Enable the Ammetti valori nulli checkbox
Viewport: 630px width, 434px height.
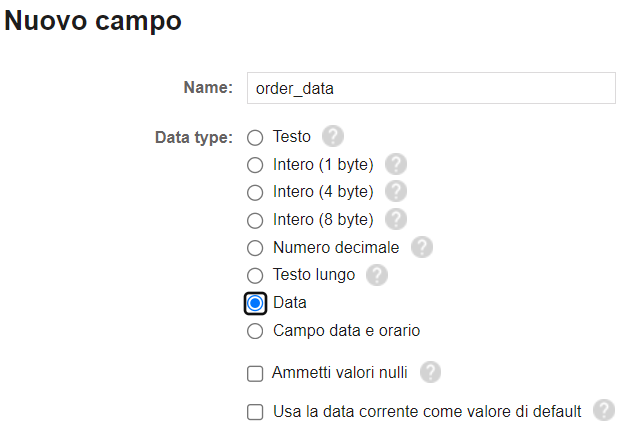(255, 374)
